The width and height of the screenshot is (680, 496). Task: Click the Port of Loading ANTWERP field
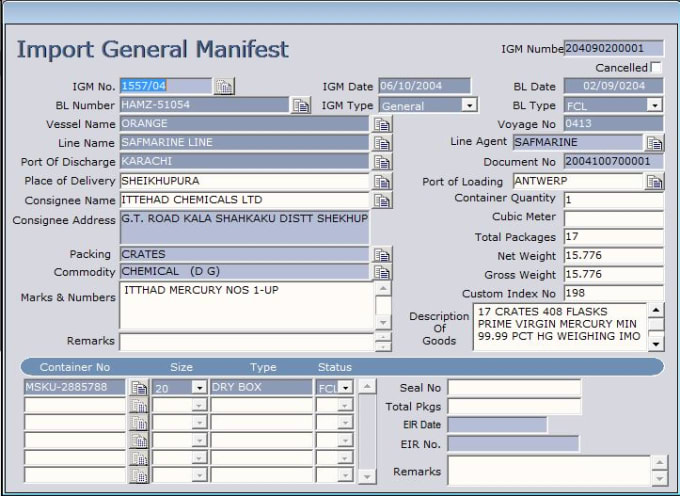578,181
